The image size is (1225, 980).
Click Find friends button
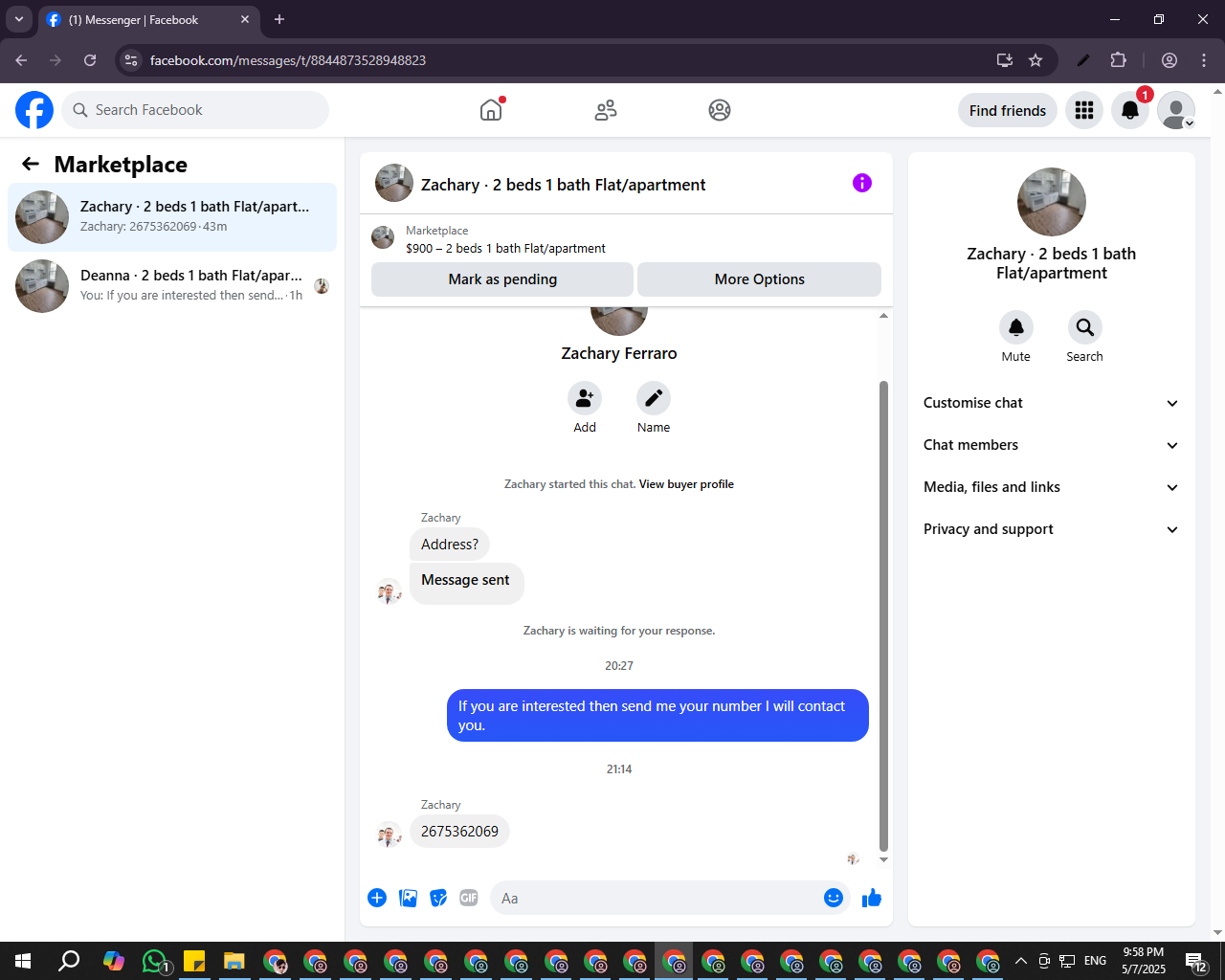click(1008, 110)
